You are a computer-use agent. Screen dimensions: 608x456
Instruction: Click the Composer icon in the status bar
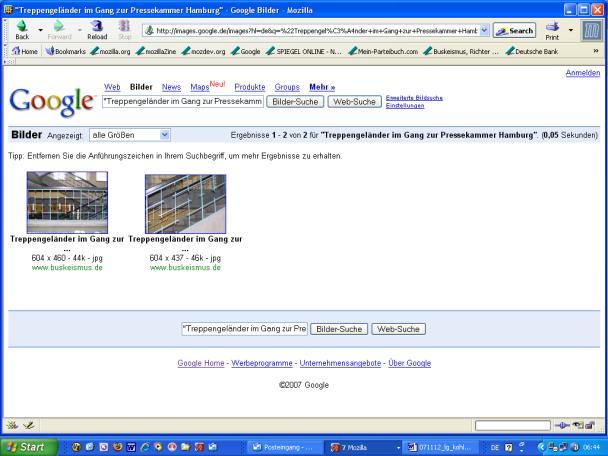tap(29, 425)
